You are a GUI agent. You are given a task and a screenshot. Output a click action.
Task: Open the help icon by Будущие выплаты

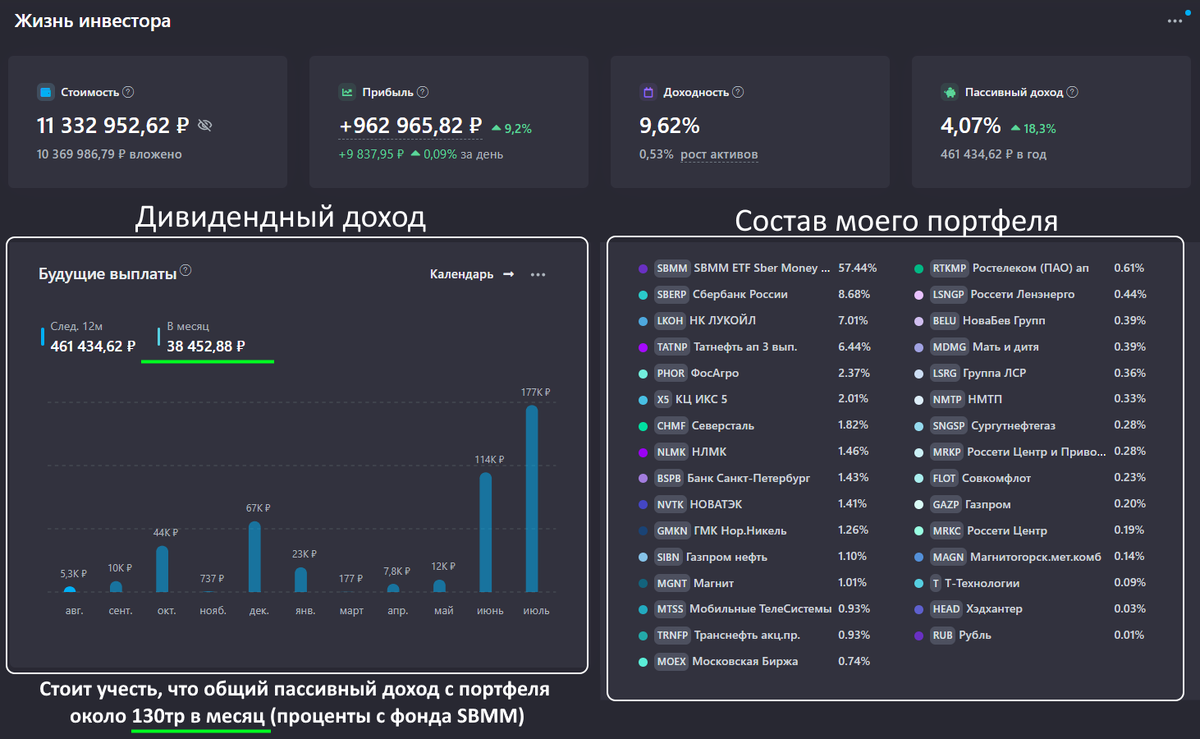click(186, 271)
